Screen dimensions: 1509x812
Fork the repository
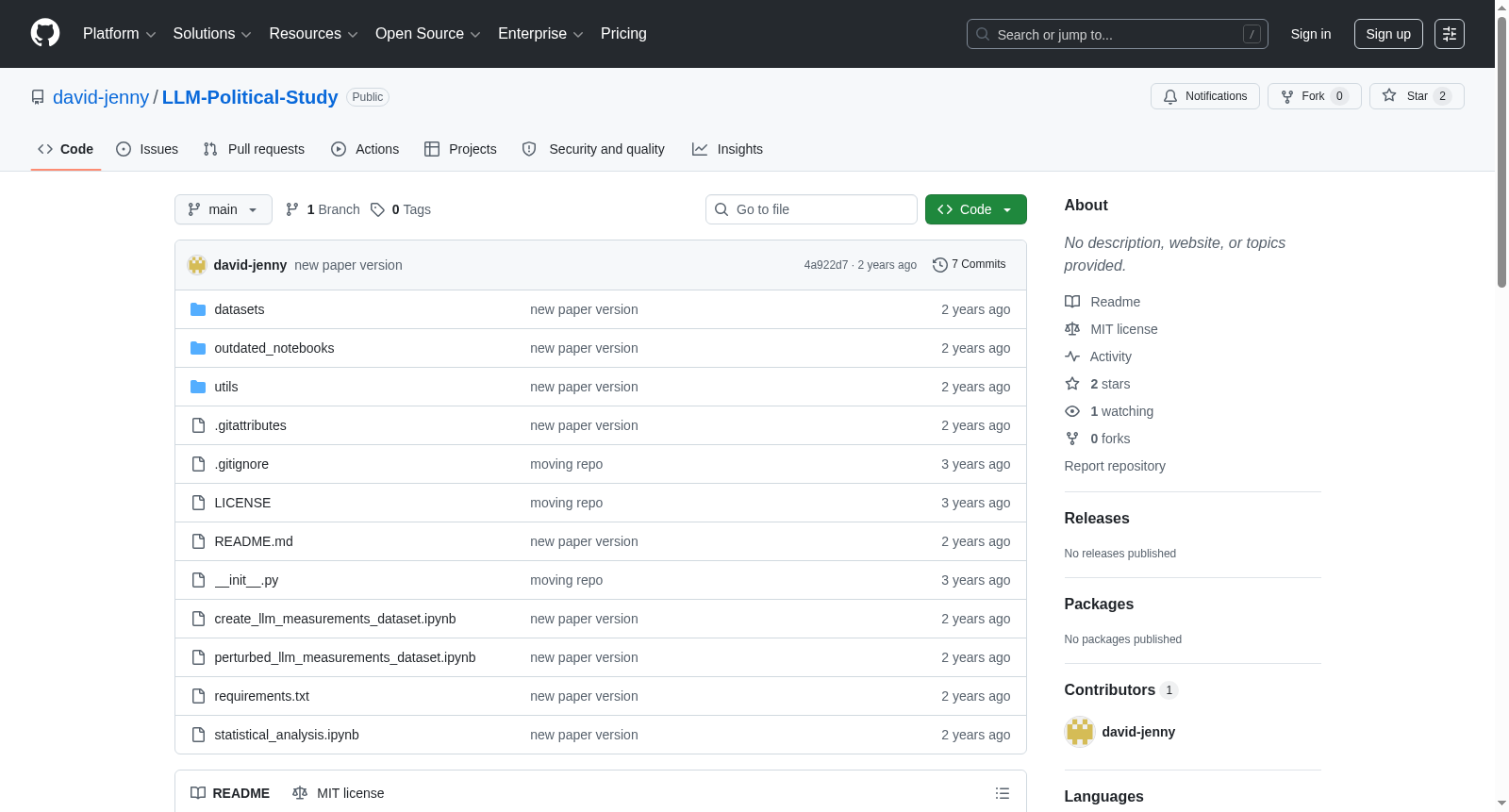(1315, 96)
